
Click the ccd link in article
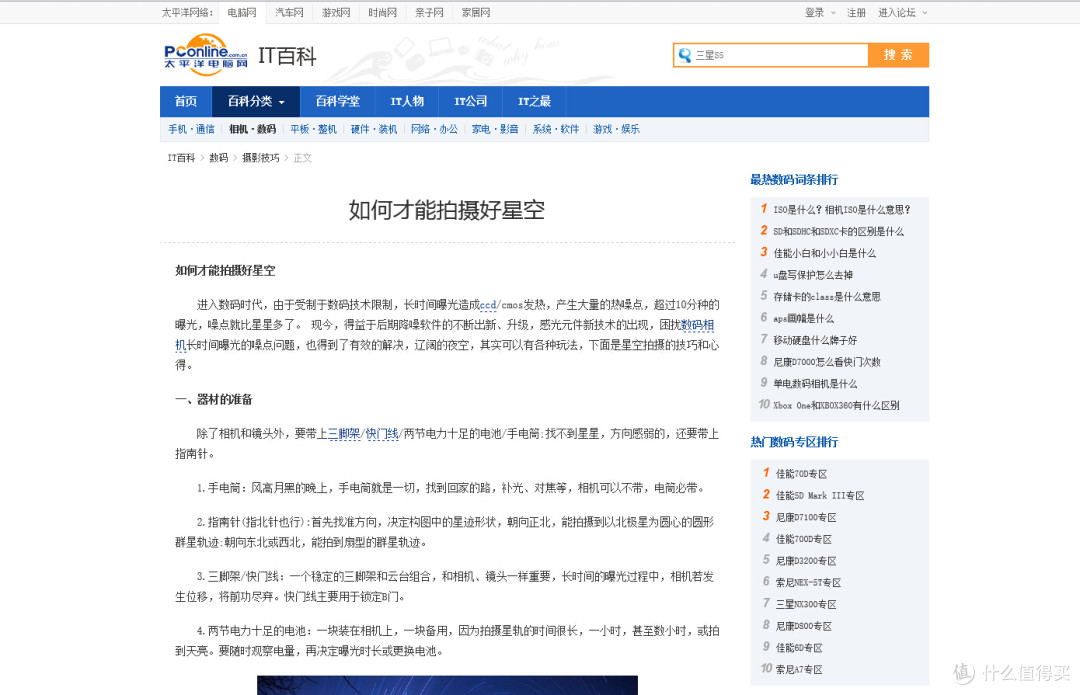[488, 304]
